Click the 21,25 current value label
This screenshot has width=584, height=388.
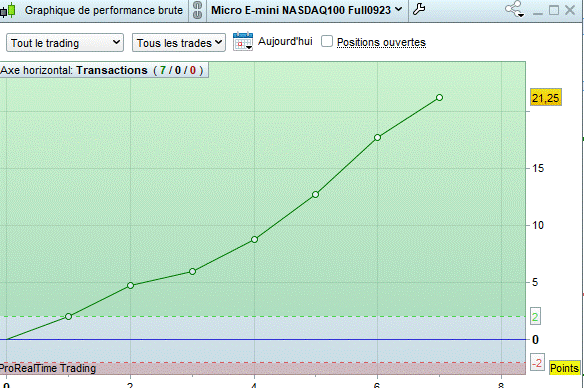click(546, 98)
